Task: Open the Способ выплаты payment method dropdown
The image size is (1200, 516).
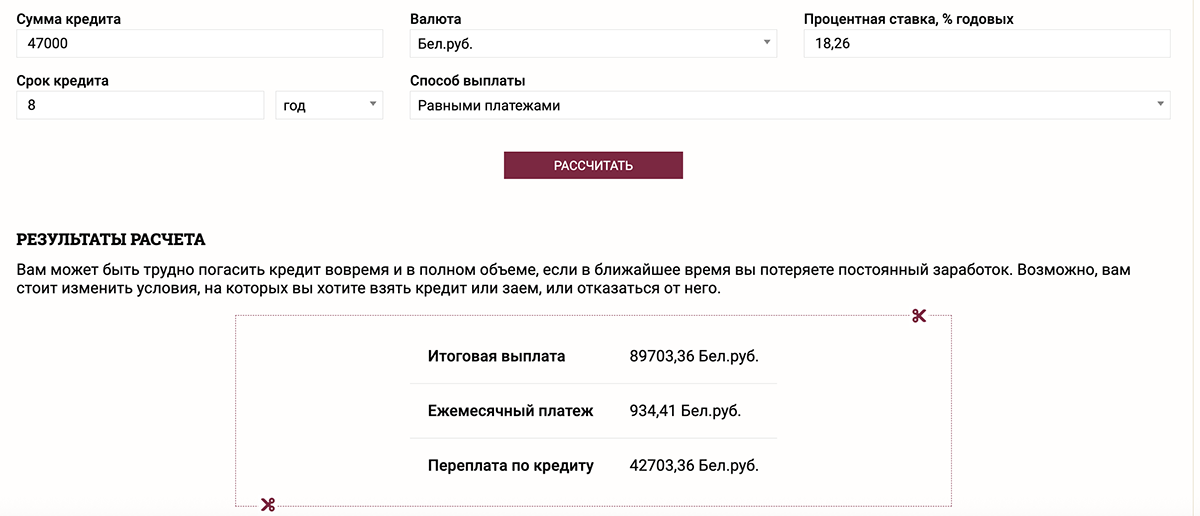Action: [x=789, y=105]
